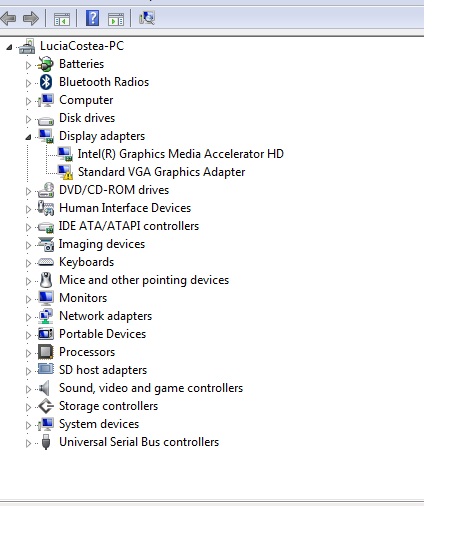The image size is (460, 537).
Task: Expand the Batteries node
Action: [x=28, y=65]
